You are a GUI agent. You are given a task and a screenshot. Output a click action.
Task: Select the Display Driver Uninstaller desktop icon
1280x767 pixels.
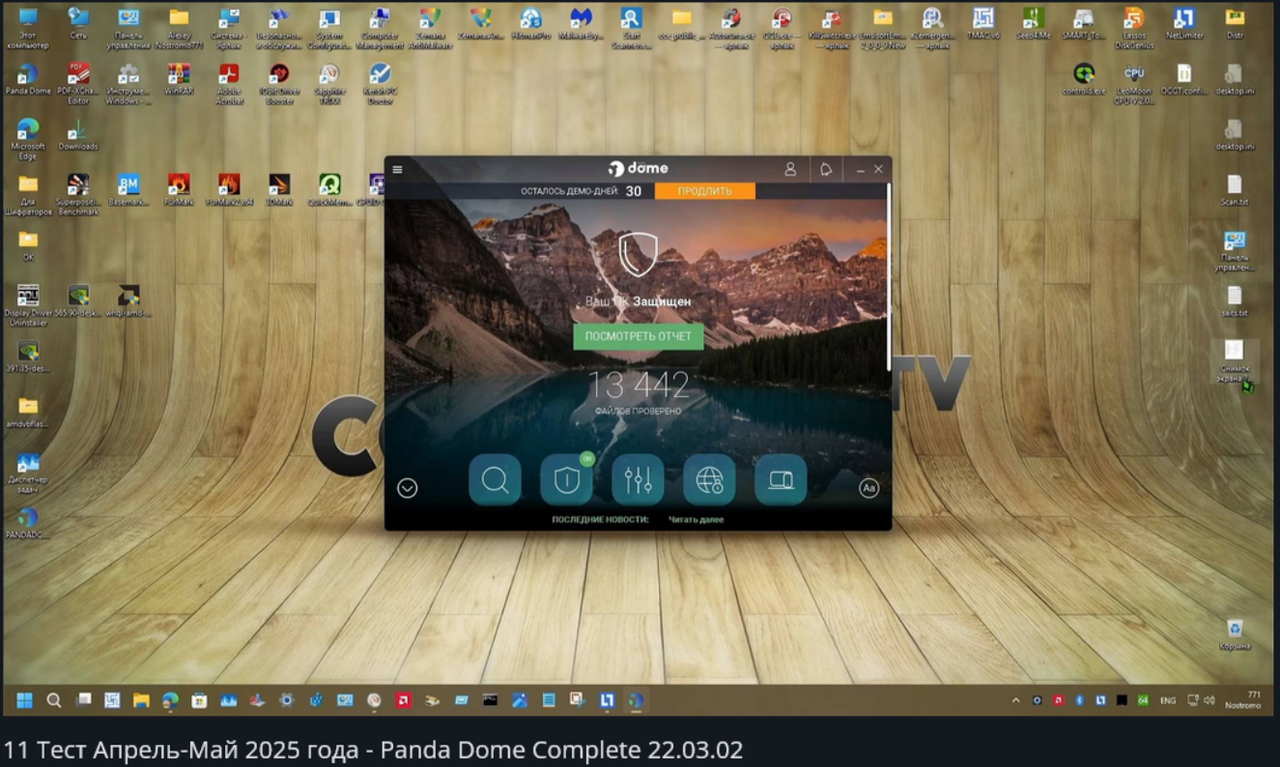click(28, 305)
